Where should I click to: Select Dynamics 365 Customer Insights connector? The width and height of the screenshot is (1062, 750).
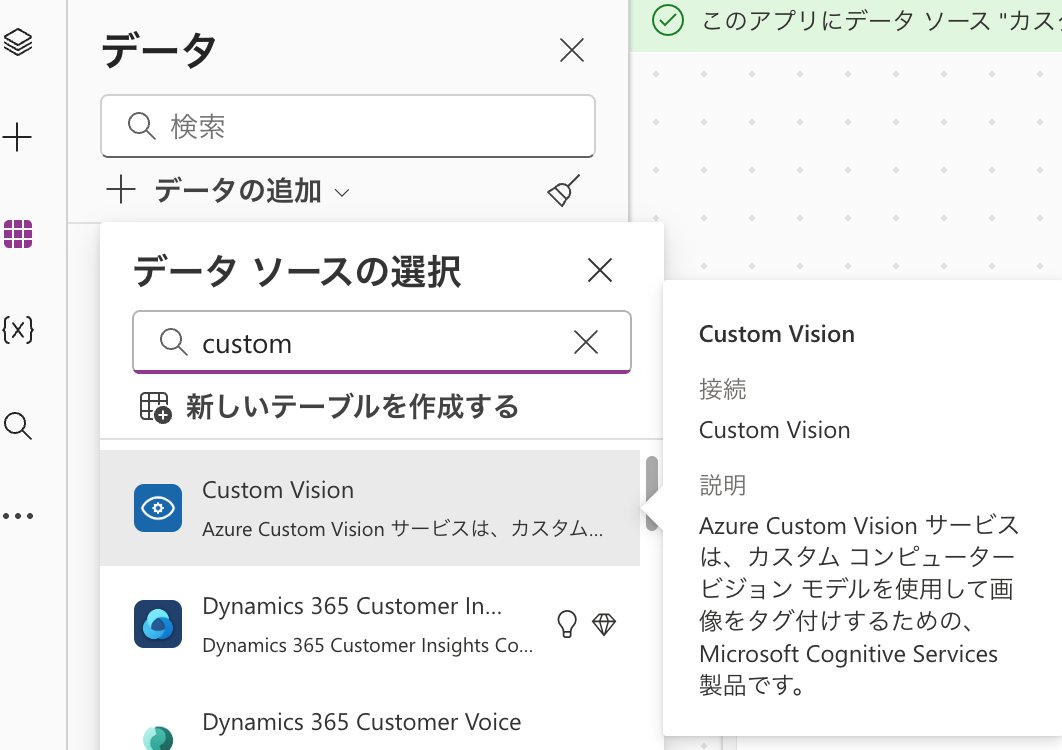coord(370,624)
